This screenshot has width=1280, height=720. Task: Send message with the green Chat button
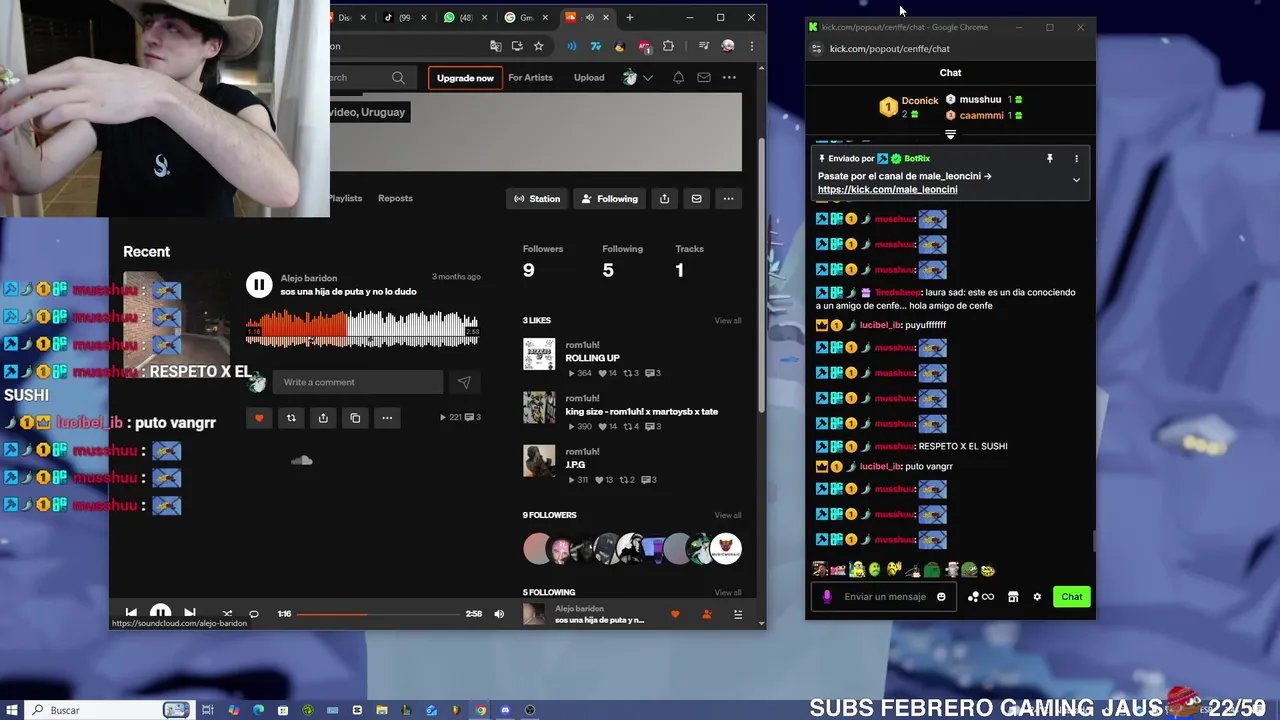tap(1072, 597)
